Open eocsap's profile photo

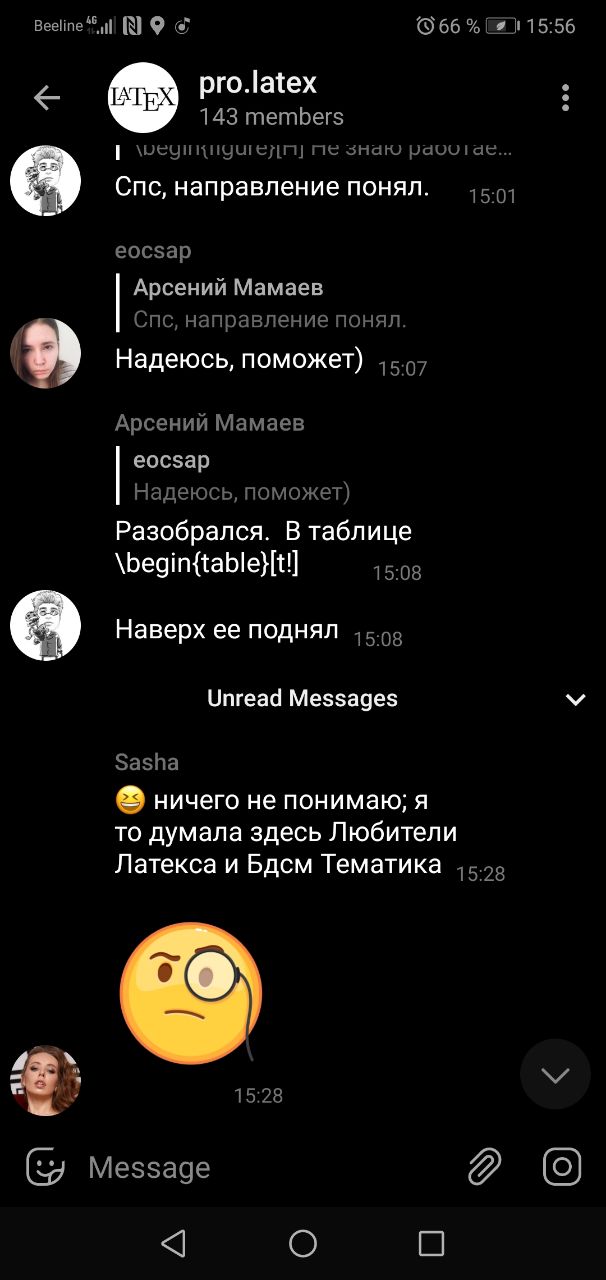pyautogui.click(x=45, y=353)
